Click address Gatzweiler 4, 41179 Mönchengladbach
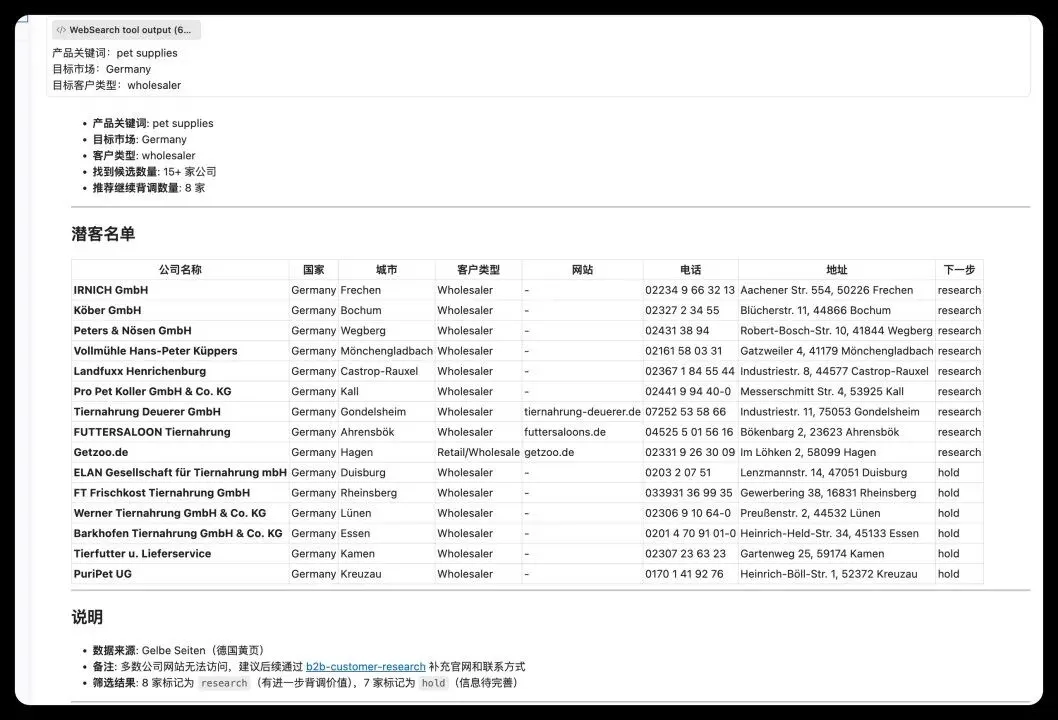The width and height of the screenshot is (1058, 720). tap(837, 351)
